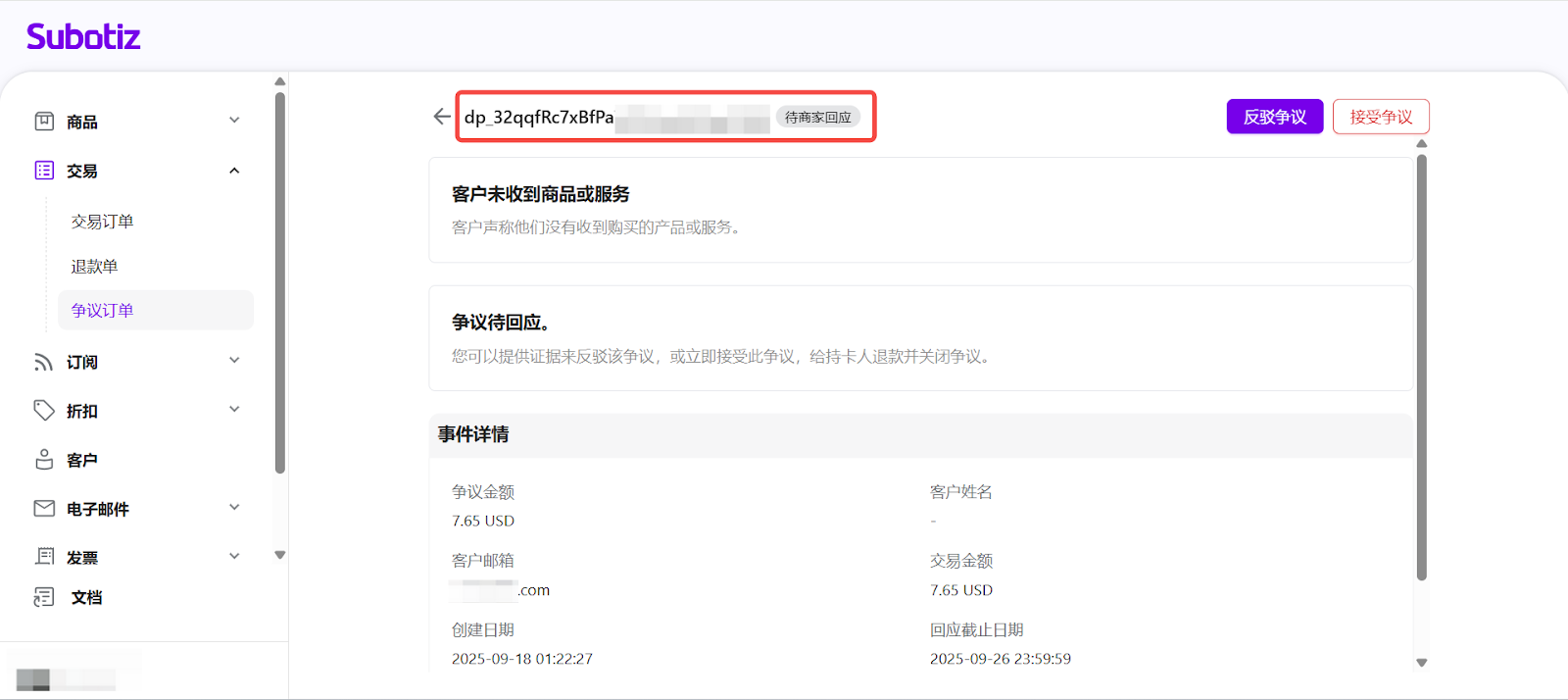Click the 客户 person icon
Screen dimensions: 1568x700
tap(44, 460)
